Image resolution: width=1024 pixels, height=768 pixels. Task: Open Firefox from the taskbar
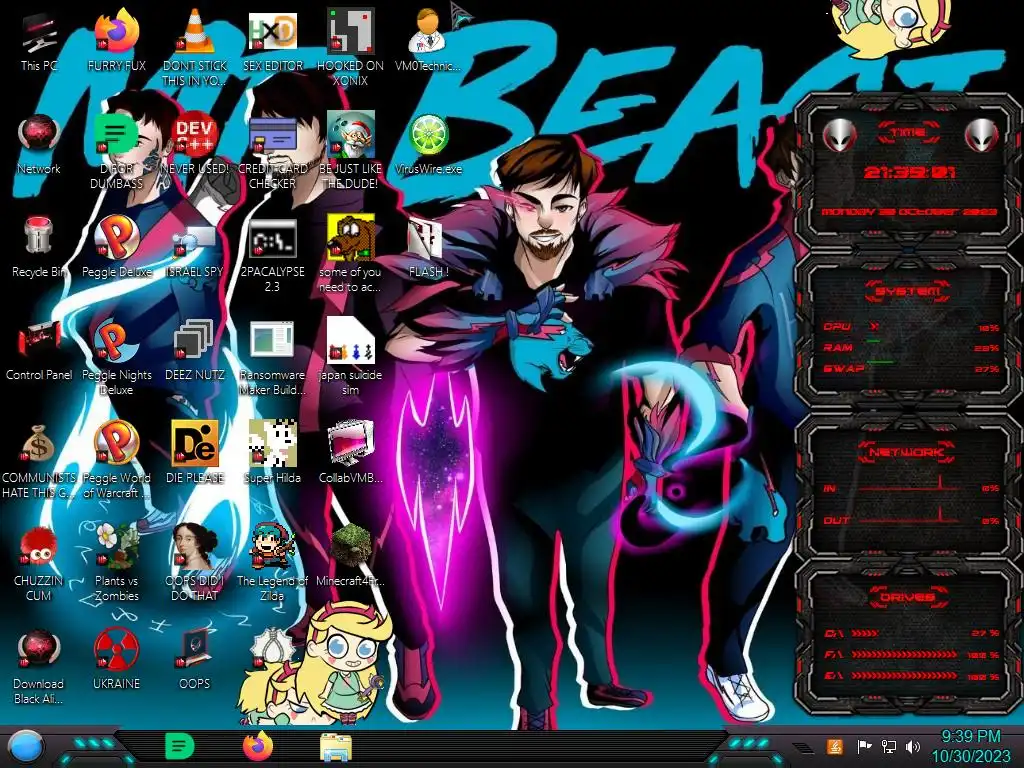(258, 746)
